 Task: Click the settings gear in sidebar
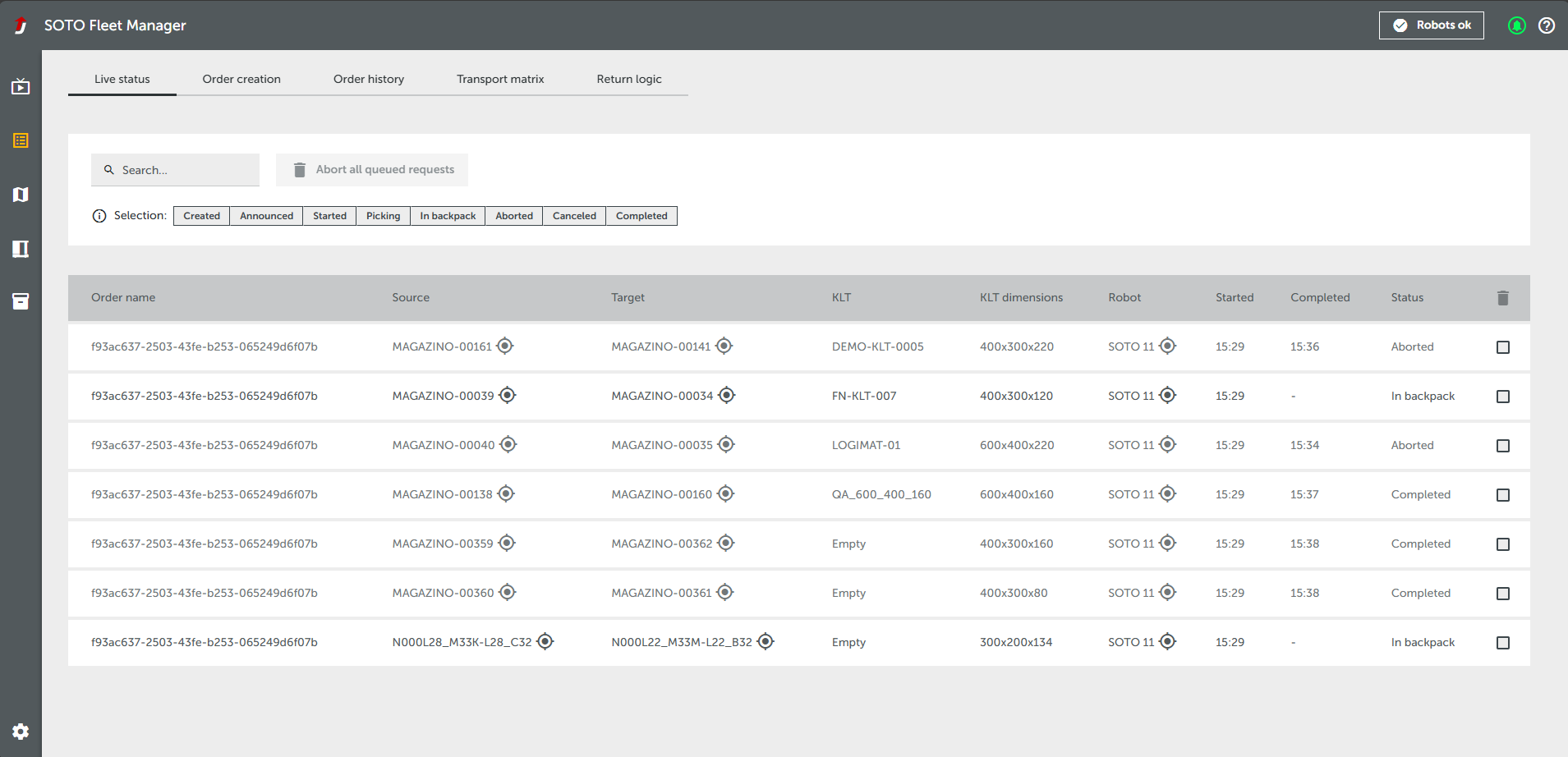pyautogui.click(x=21, y=732)
